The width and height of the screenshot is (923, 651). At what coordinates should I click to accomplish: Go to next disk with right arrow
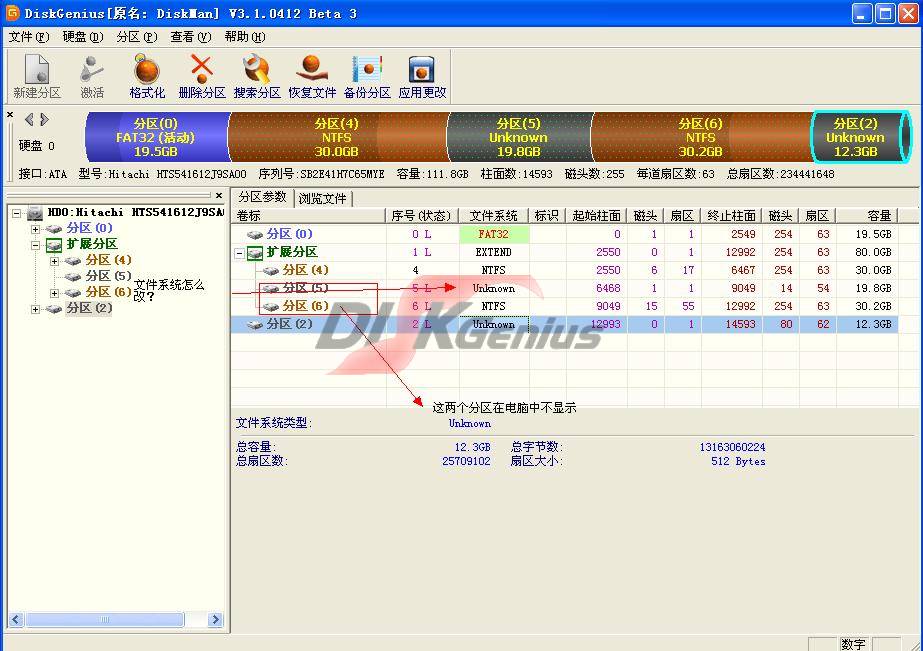pyautogui.click(x=44, y=120)
